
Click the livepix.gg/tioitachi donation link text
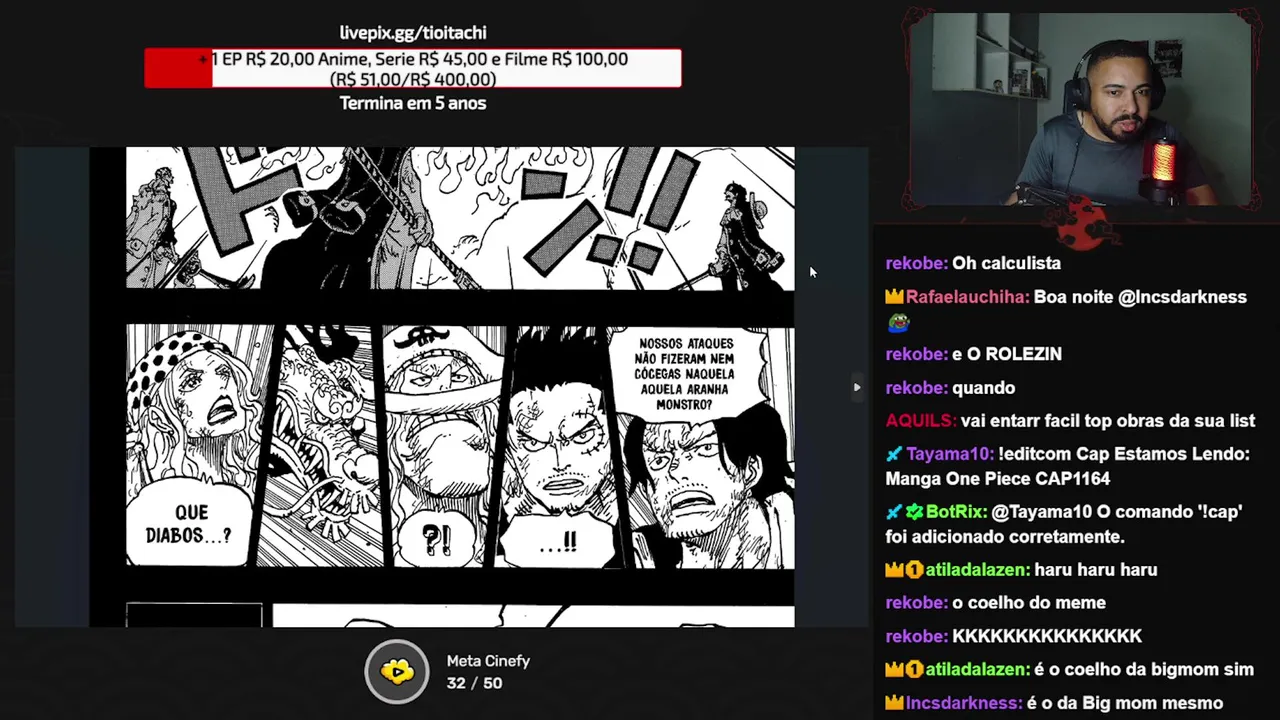click(413, 33)
